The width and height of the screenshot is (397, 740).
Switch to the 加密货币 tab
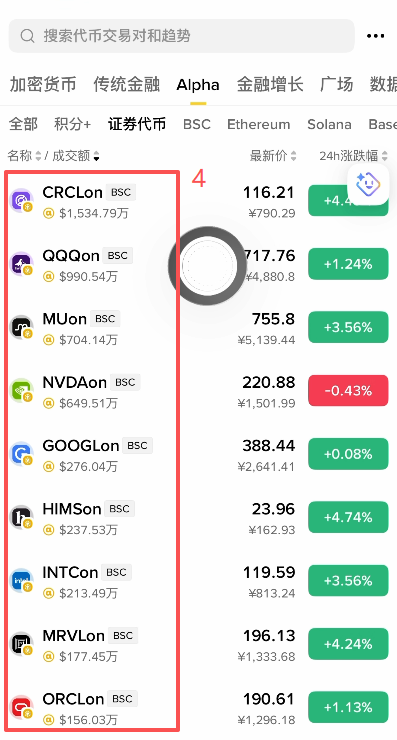(x=43, y=84)
